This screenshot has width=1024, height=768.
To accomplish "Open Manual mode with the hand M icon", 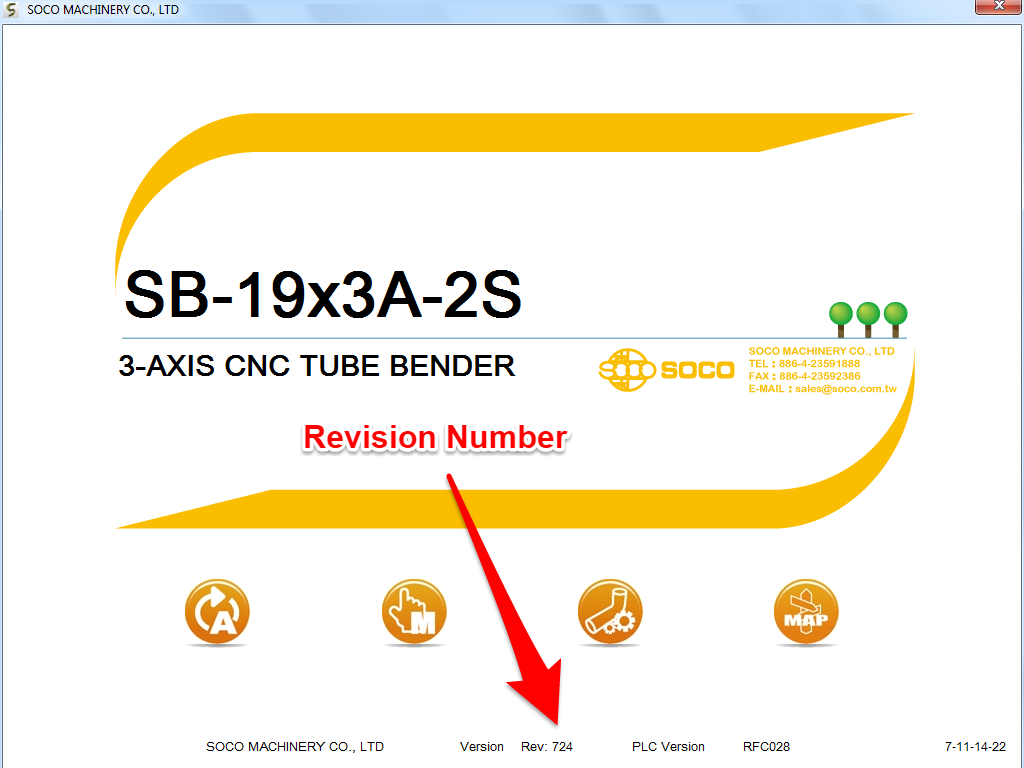I will click(x=413, y=612).
